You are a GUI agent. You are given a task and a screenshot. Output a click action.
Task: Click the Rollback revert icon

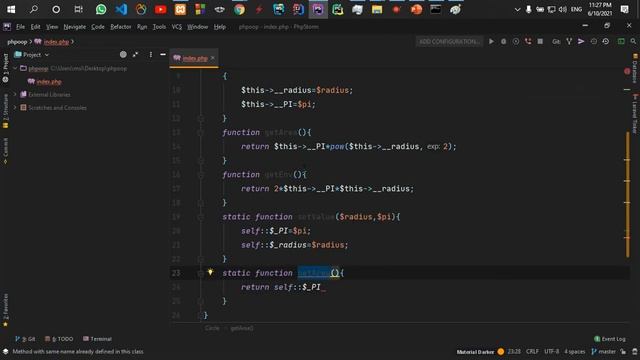(606, 42)
